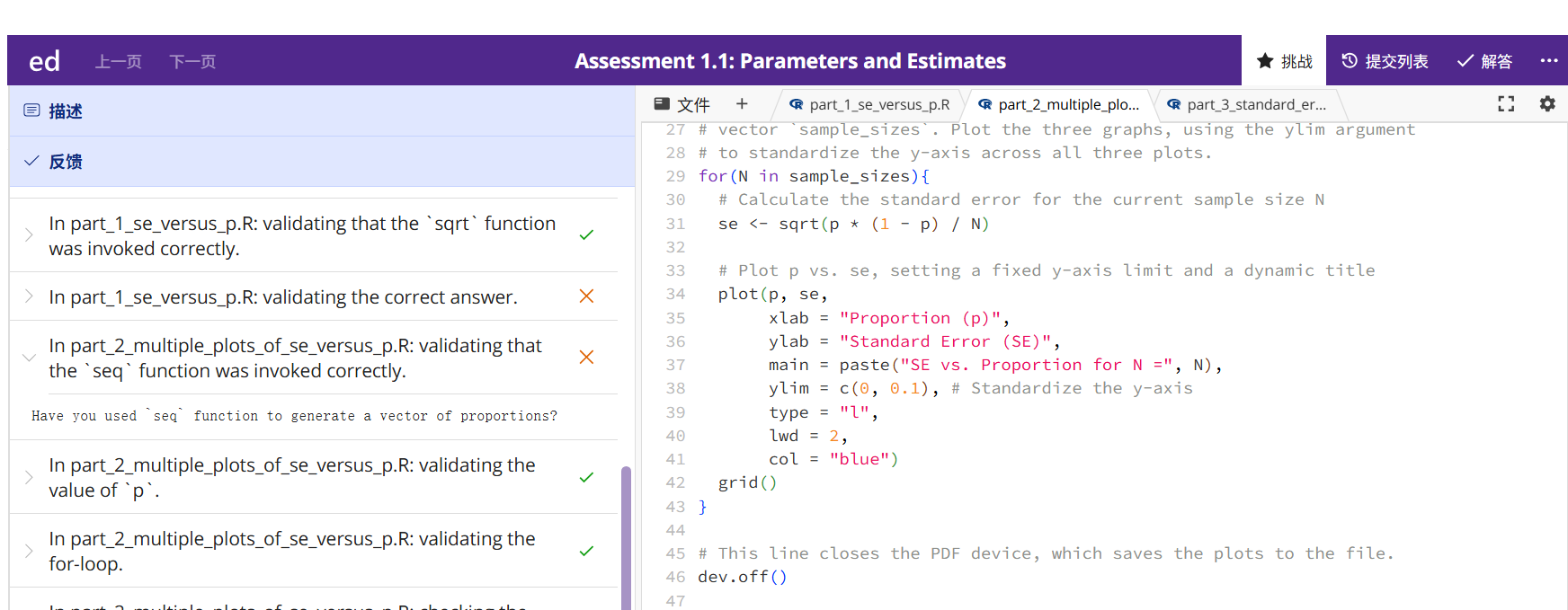The image size is (1568, 610).
Task: Switch to part_1_se_versus_p.R tab
Action: 869,104
